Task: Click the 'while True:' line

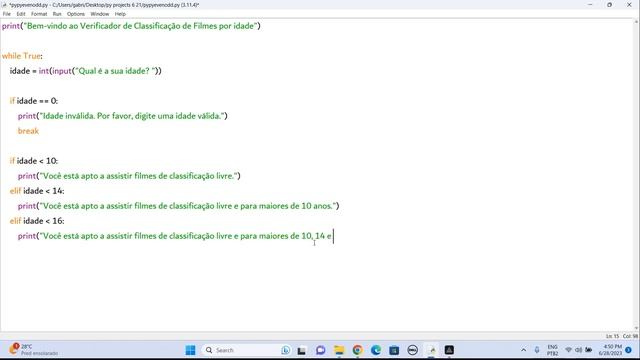Action: click(22, 56)
